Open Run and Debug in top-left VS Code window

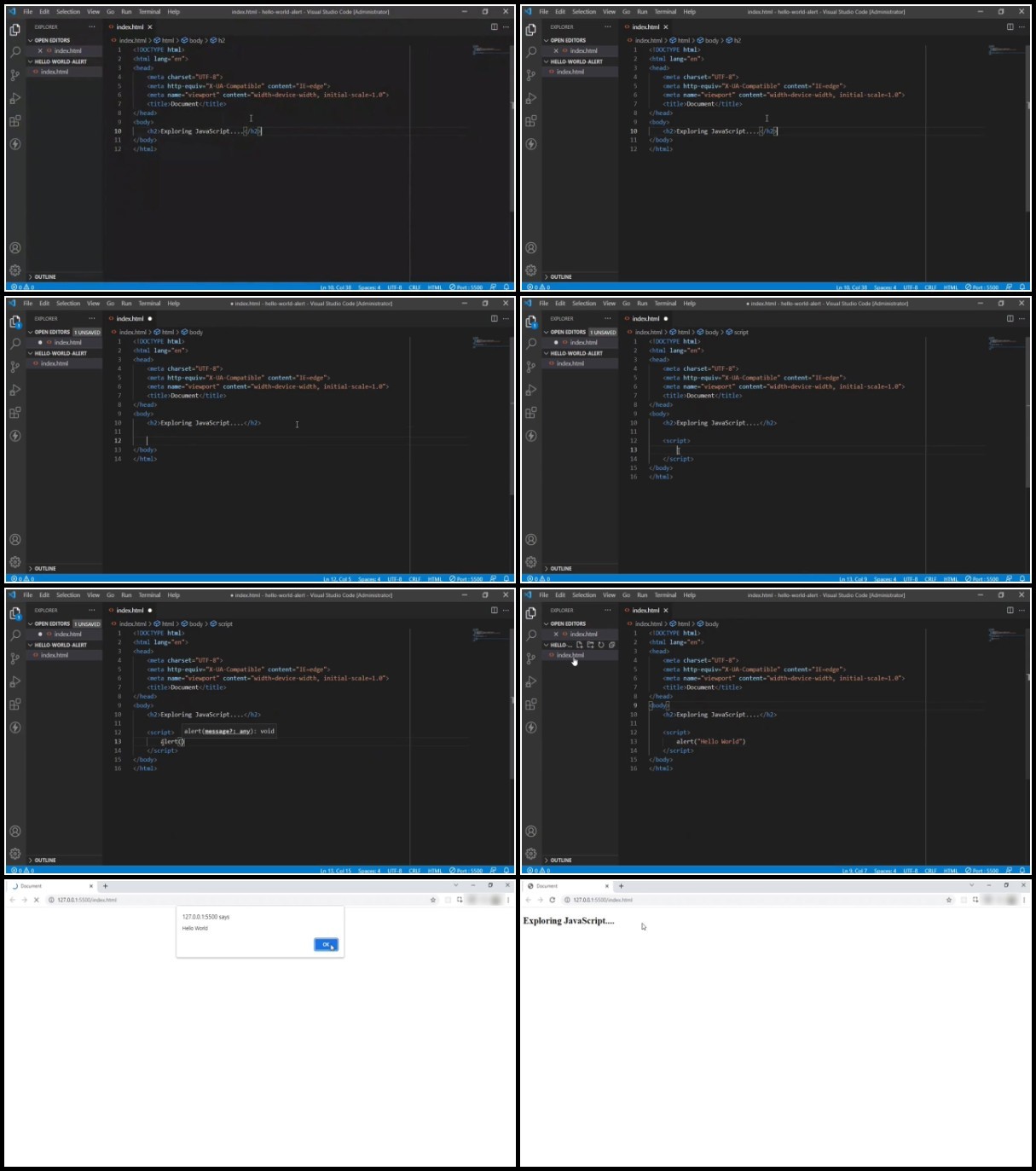tap(14, 98)
